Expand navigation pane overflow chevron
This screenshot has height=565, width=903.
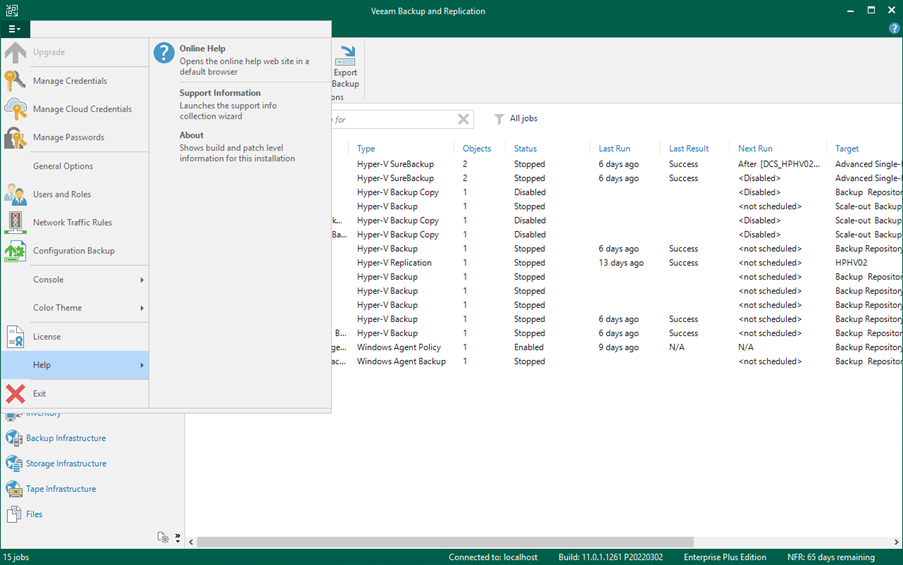pyautogui.click(x=177, y=537)
